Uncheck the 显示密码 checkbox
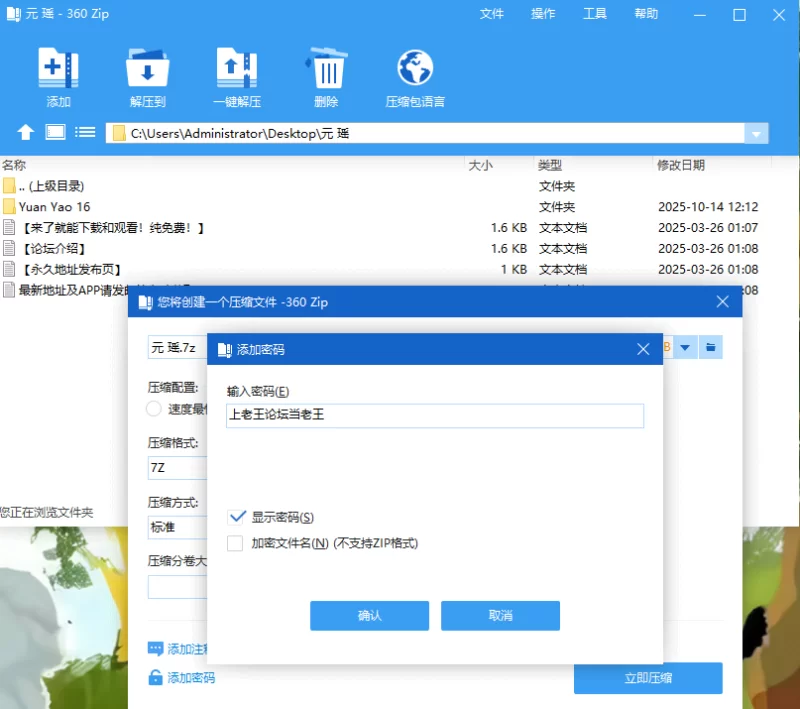 click(236, 517)
